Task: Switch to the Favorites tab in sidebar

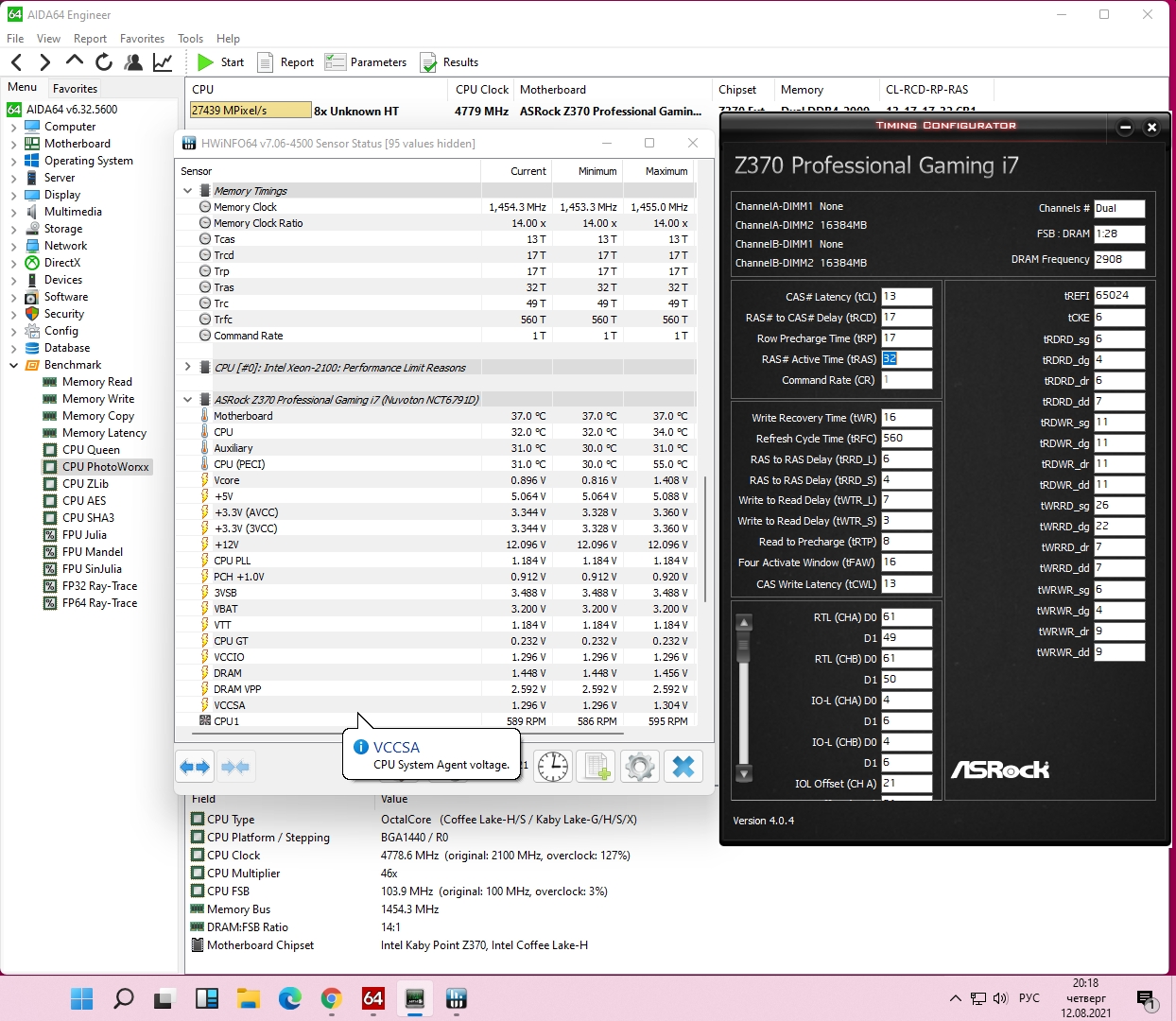Action: point(75,89)
